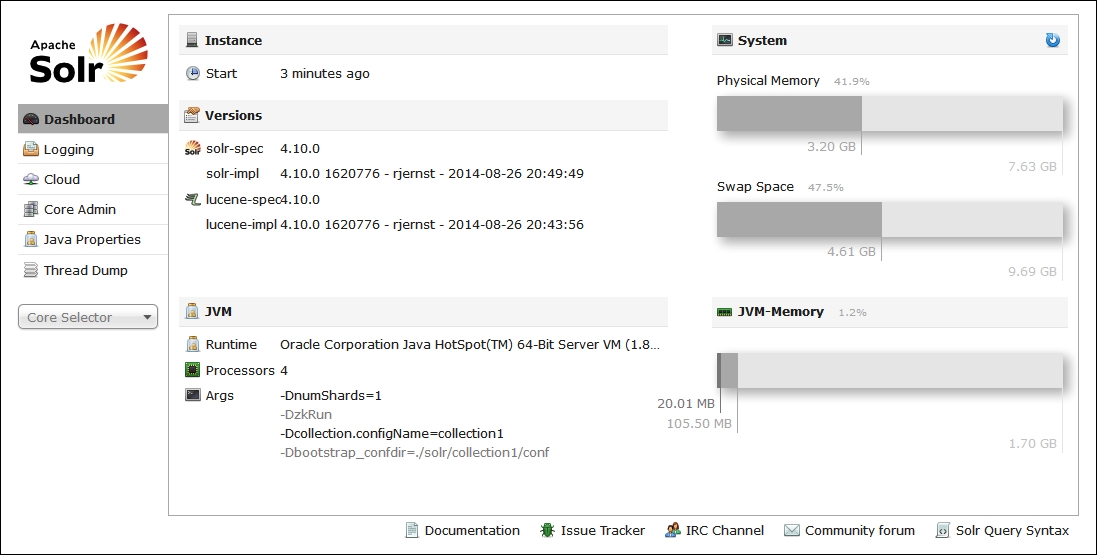
Task: Click the clock icon beside Start
Action: pos(192,73)
